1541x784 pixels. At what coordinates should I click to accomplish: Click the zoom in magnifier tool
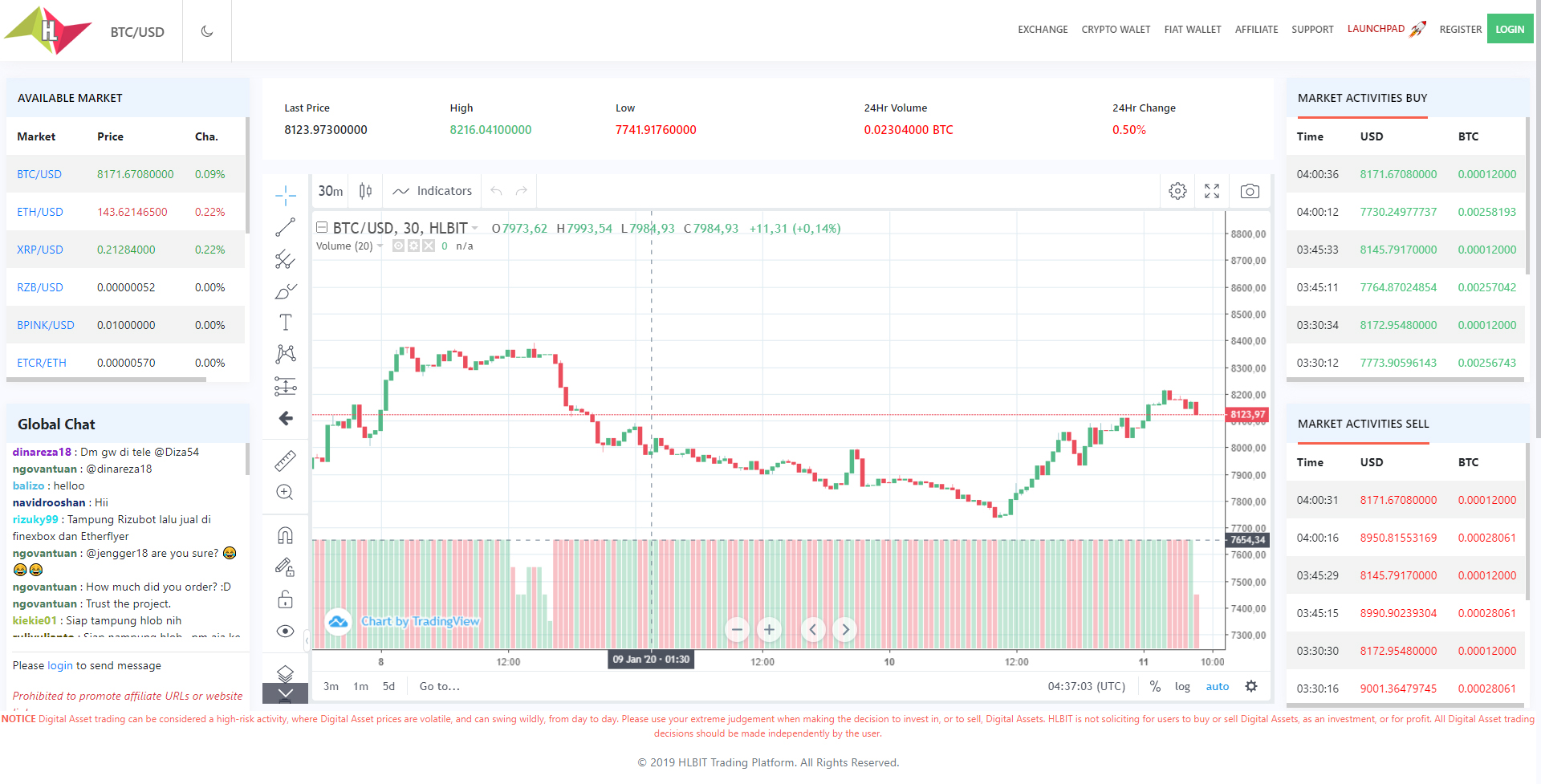(285, 493)
